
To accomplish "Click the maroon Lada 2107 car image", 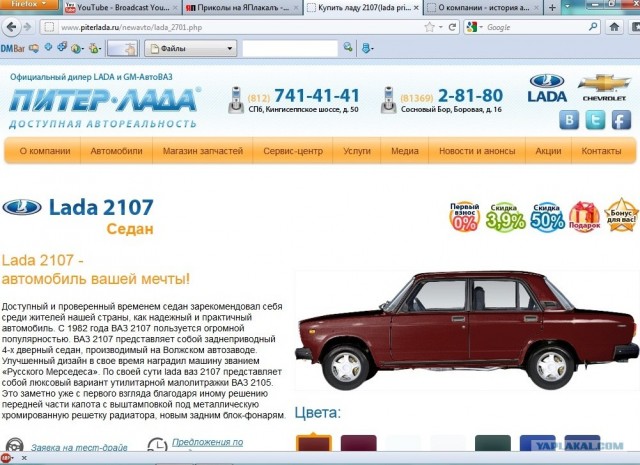I will 466,330.
